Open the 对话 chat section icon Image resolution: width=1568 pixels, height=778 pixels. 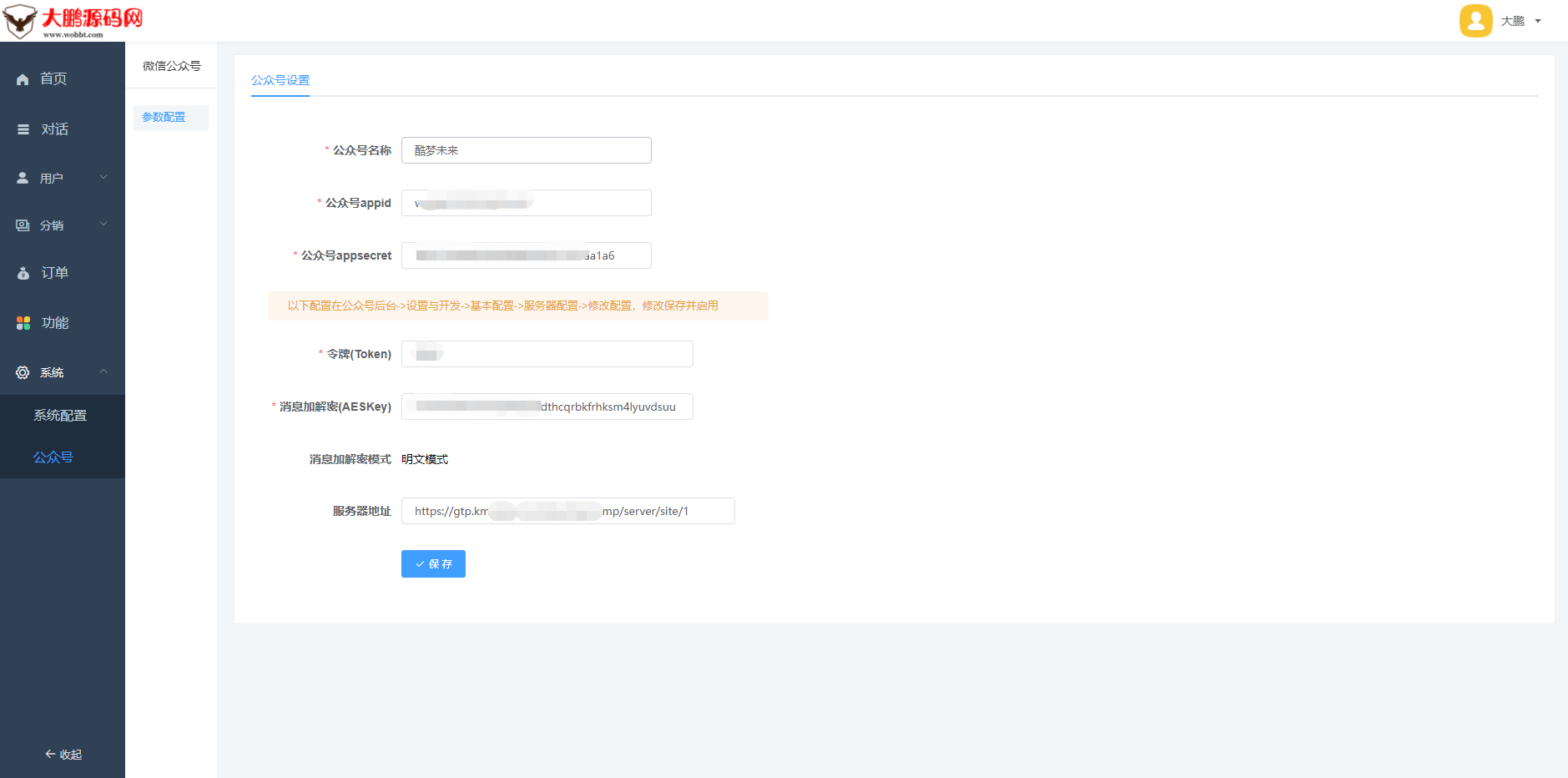point(23,129)
